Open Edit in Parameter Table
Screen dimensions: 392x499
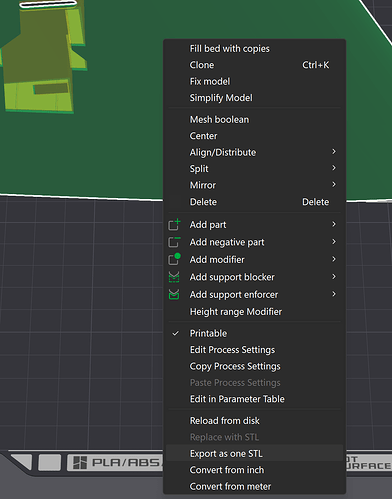pyautogui.click(x=255, y=399)
